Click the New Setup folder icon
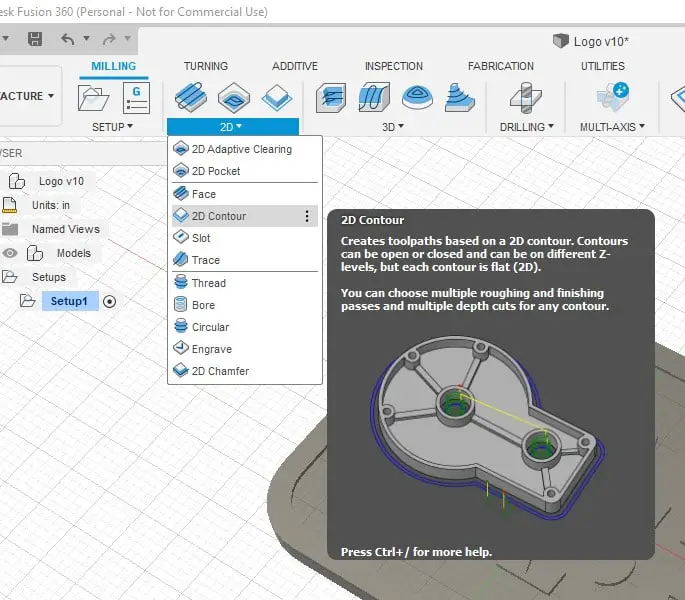 click(93, 98)
